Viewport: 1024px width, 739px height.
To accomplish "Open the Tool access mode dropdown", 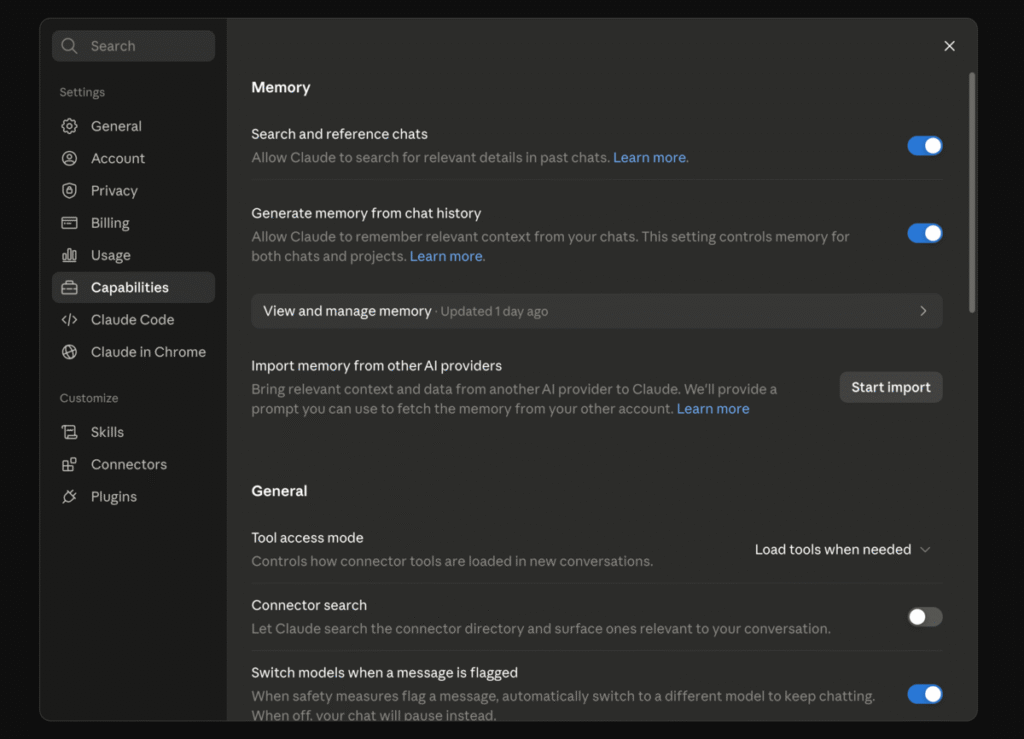I will tap(842, 550).
